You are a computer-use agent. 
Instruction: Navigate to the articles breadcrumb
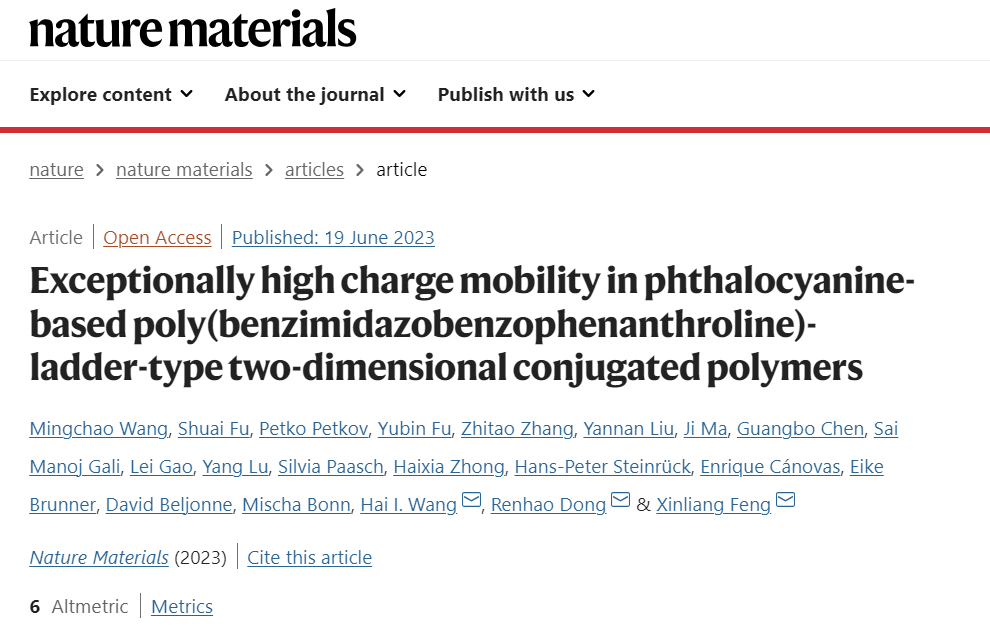(x=314, y=170)
